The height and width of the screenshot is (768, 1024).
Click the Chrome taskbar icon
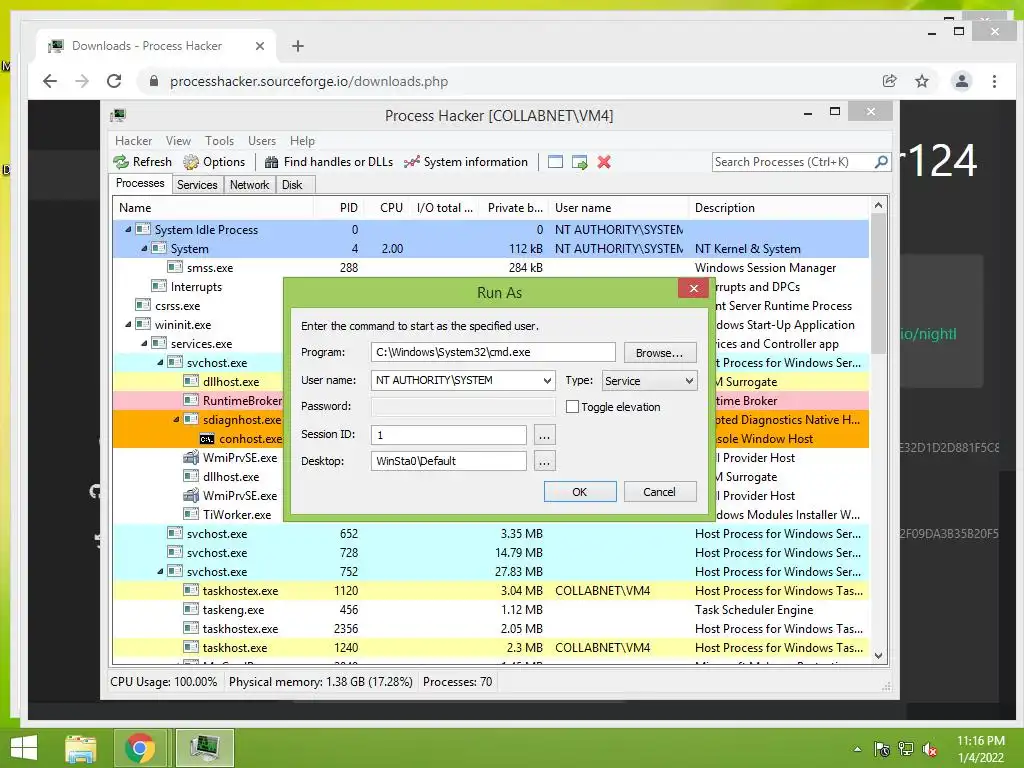tap(139, 748)
